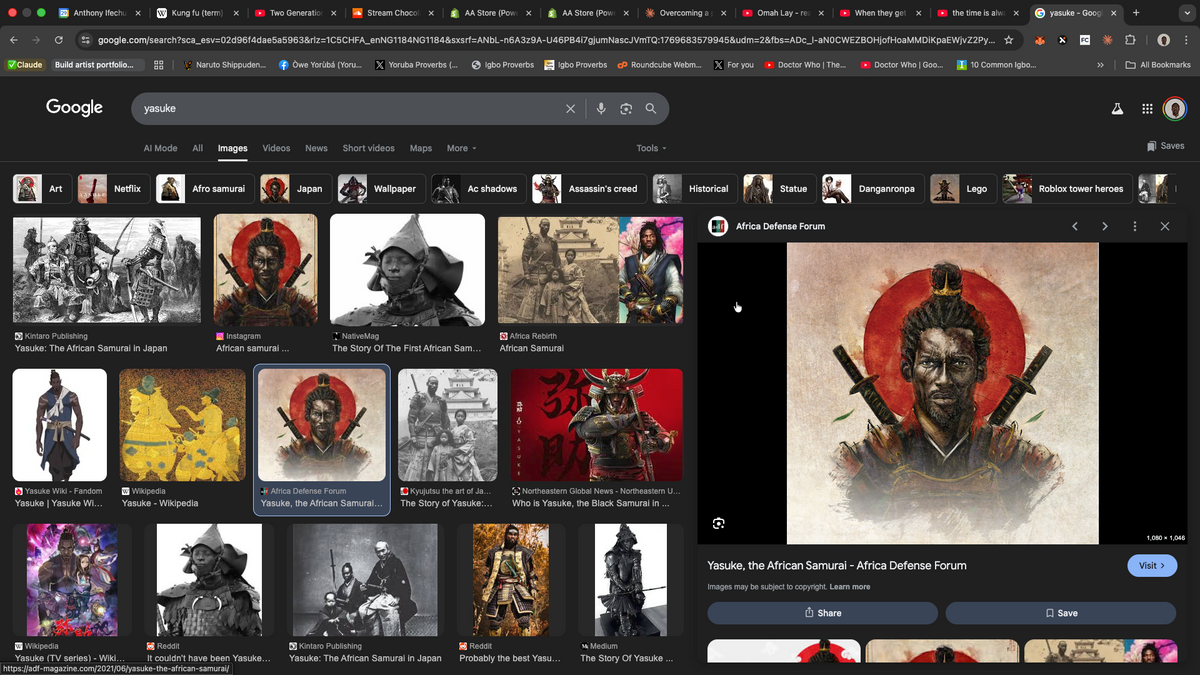Open the Chrome three-dot menu
Screen dimensions: 1200x675
[1186, 40]
